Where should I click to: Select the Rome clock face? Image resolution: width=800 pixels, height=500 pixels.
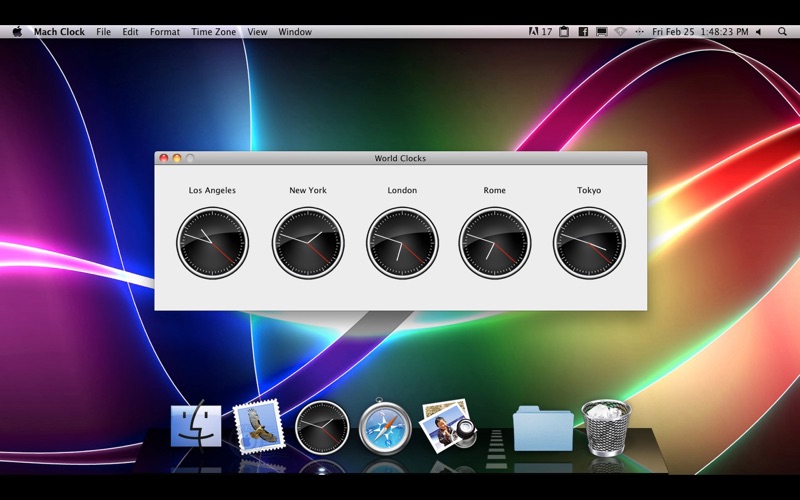(x=495, y=243)
